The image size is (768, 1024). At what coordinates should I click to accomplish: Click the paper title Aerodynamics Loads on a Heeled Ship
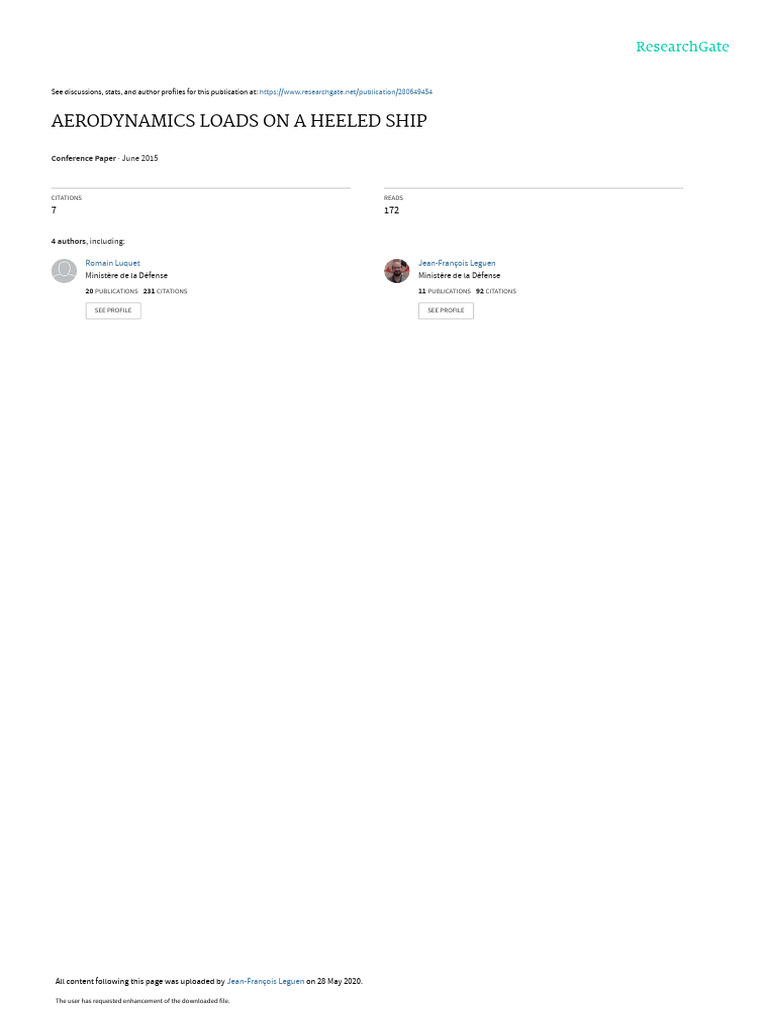(239, 121)
